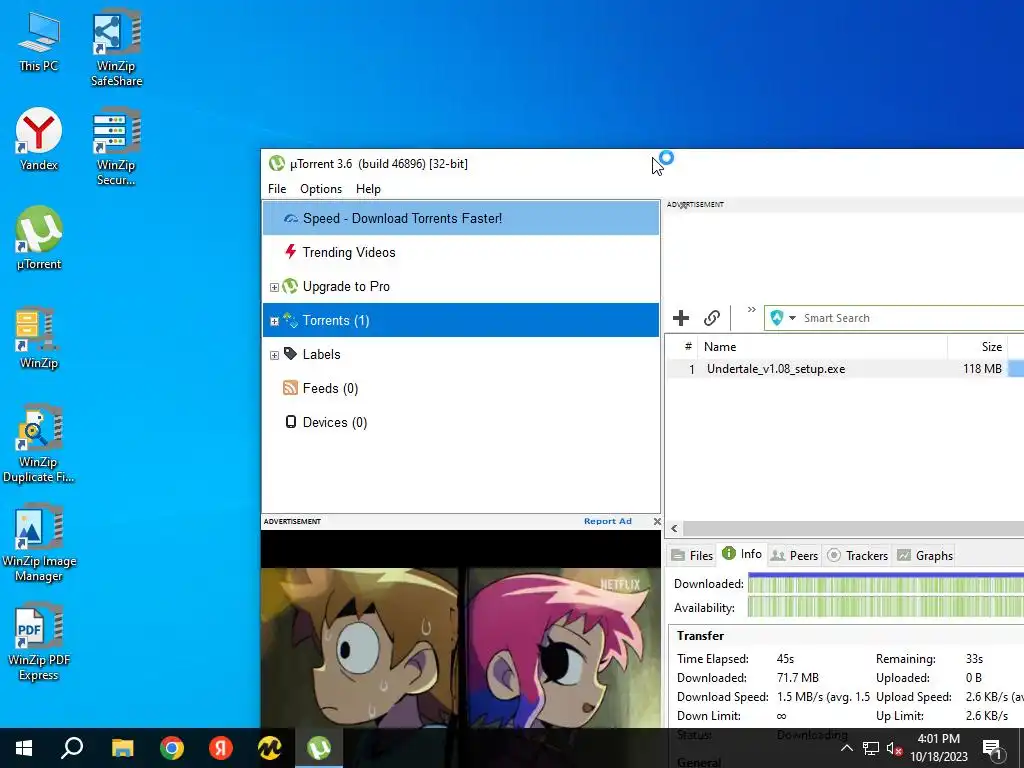Open Yandex Browser from taskbar
Screen dimensions: 1024x768
pyautogui.click(x=221, y=748)
